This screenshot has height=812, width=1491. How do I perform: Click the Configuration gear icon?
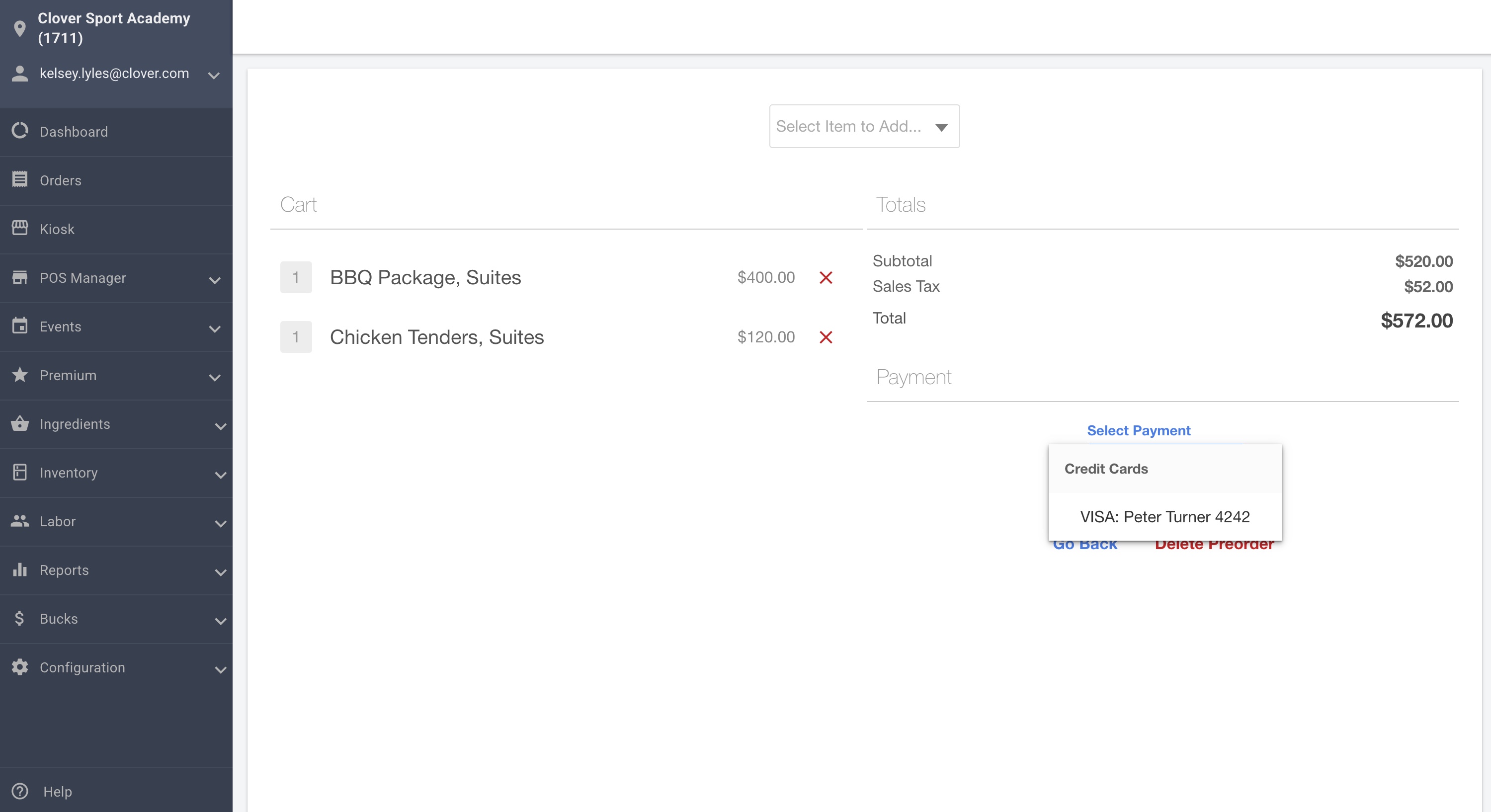click(20, 667)
